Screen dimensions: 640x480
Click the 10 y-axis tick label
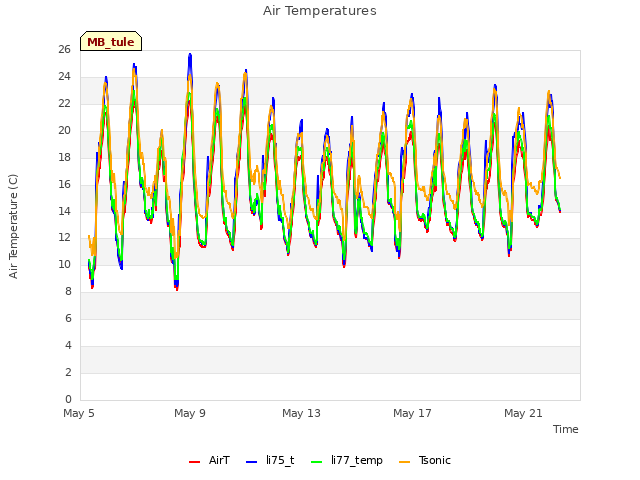[x=64, y=264]
